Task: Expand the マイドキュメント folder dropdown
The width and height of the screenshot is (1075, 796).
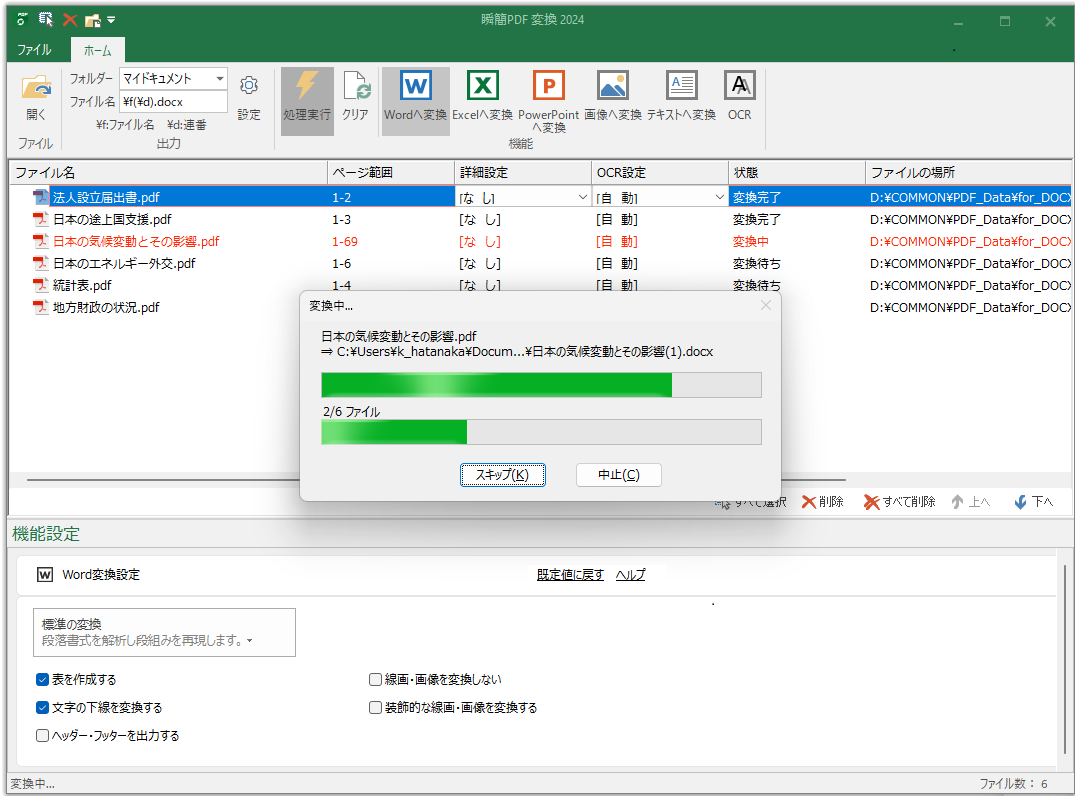Action: pos(219,79)
